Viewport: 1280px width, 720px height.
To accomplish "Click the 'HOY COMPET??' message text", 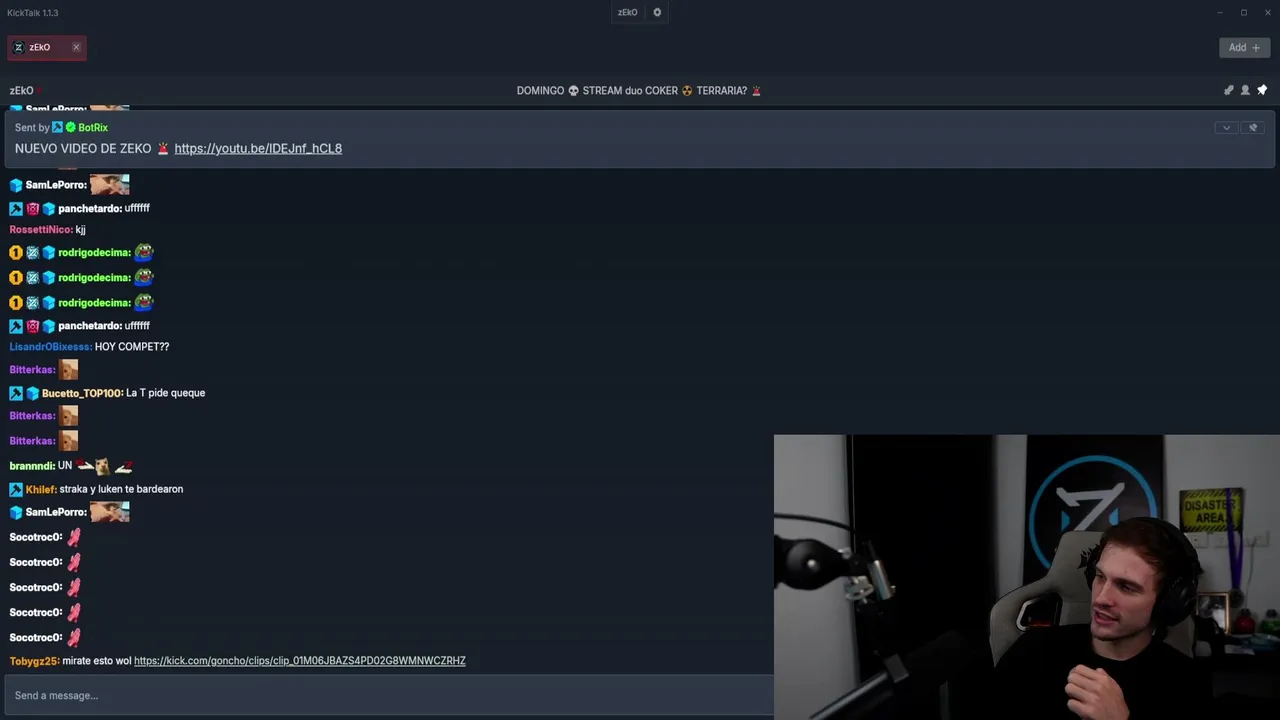I will coord(132,347).
